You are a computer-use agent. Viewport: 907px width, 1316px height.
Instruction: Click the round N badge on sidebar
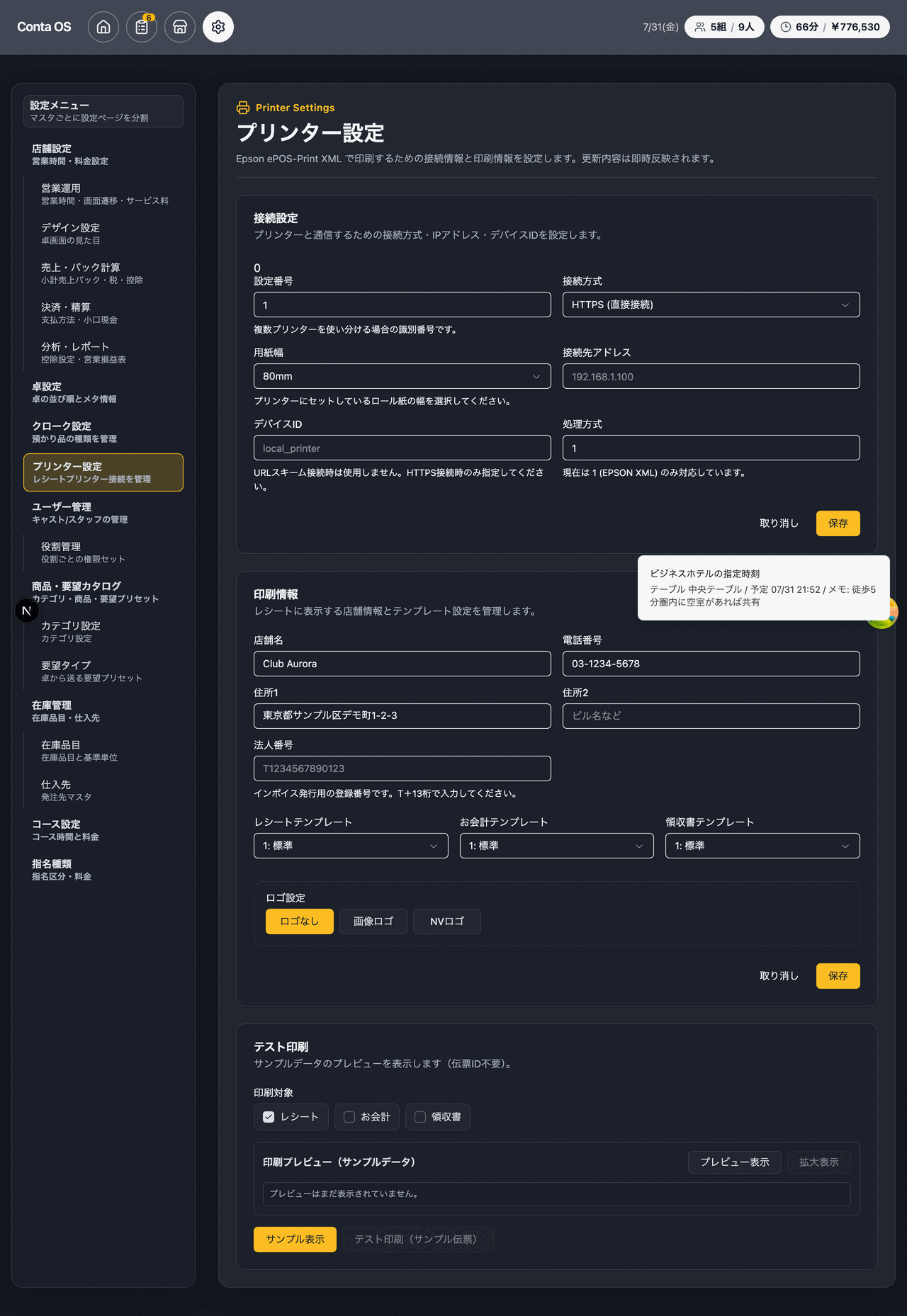27,611
